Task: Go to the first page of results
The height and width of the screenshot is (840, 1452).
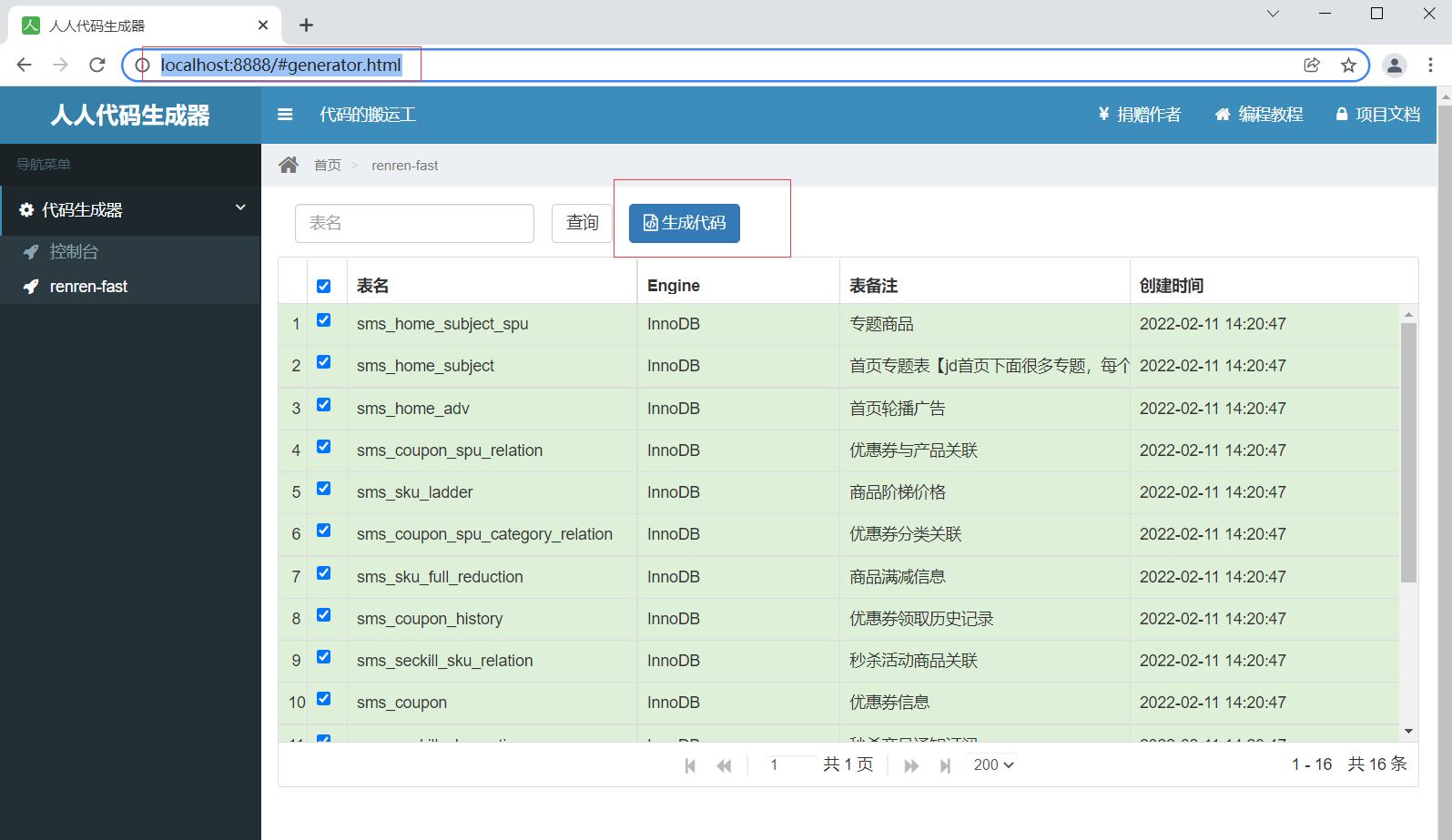Action: pyautogui.click(x=690, y=765)
